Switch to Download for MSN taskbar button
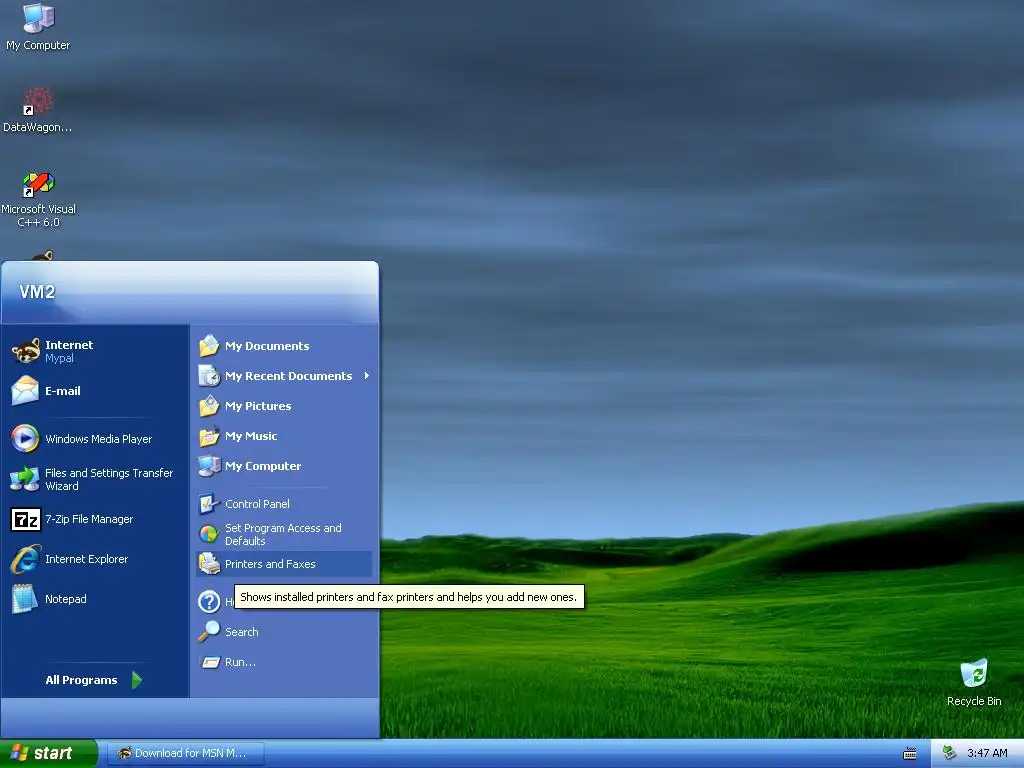The width and height of the screenshot is (1024, 768). point(185,753)
